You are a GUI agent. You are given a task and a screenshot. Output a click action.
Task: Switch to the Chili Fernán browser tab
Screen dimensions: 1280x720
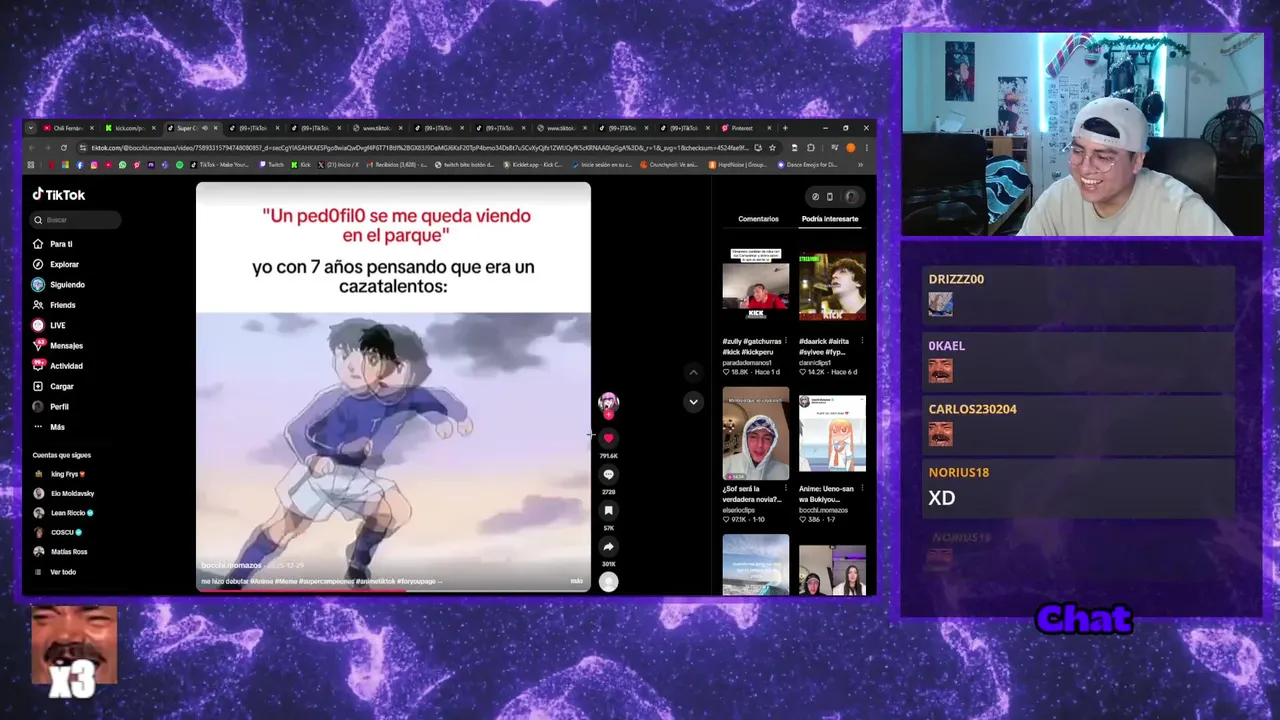click(x=69, y=128)
